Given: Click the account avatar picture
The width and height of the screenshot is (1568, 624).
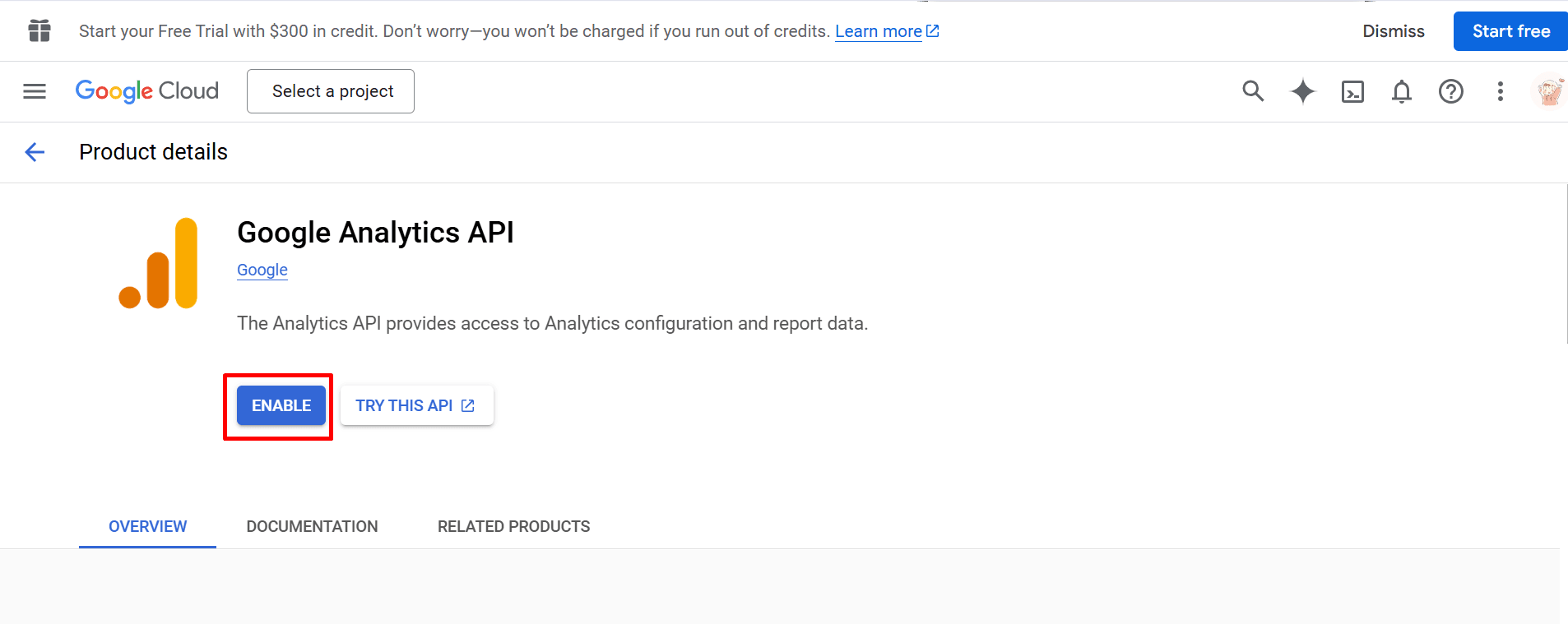Looking at the screenshot, I should tap(1550, 91).
